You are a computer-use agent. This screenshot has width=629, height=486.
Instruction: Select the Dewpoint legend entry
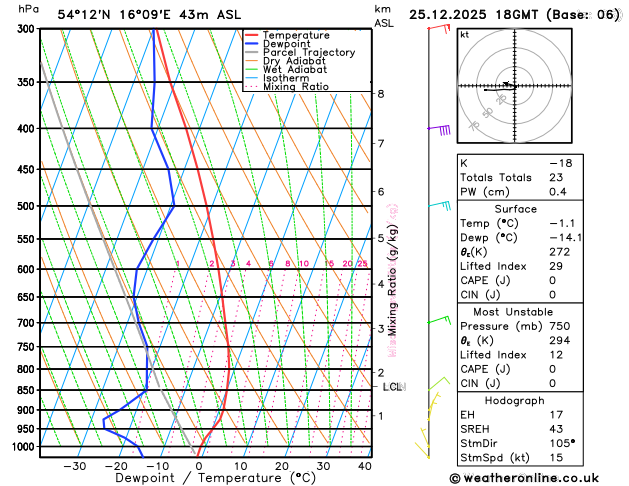click(278, 44)
